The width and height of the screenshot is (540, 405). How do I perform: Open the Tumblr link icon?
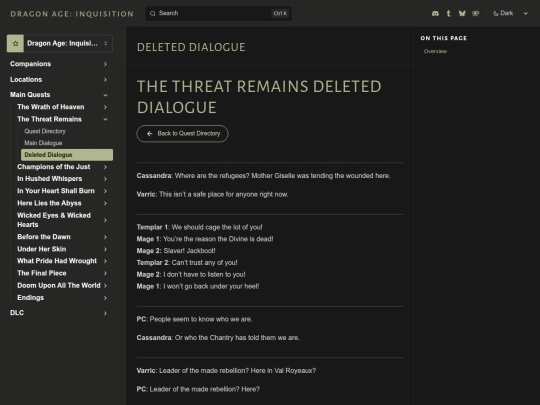click(x=448, y=13)
